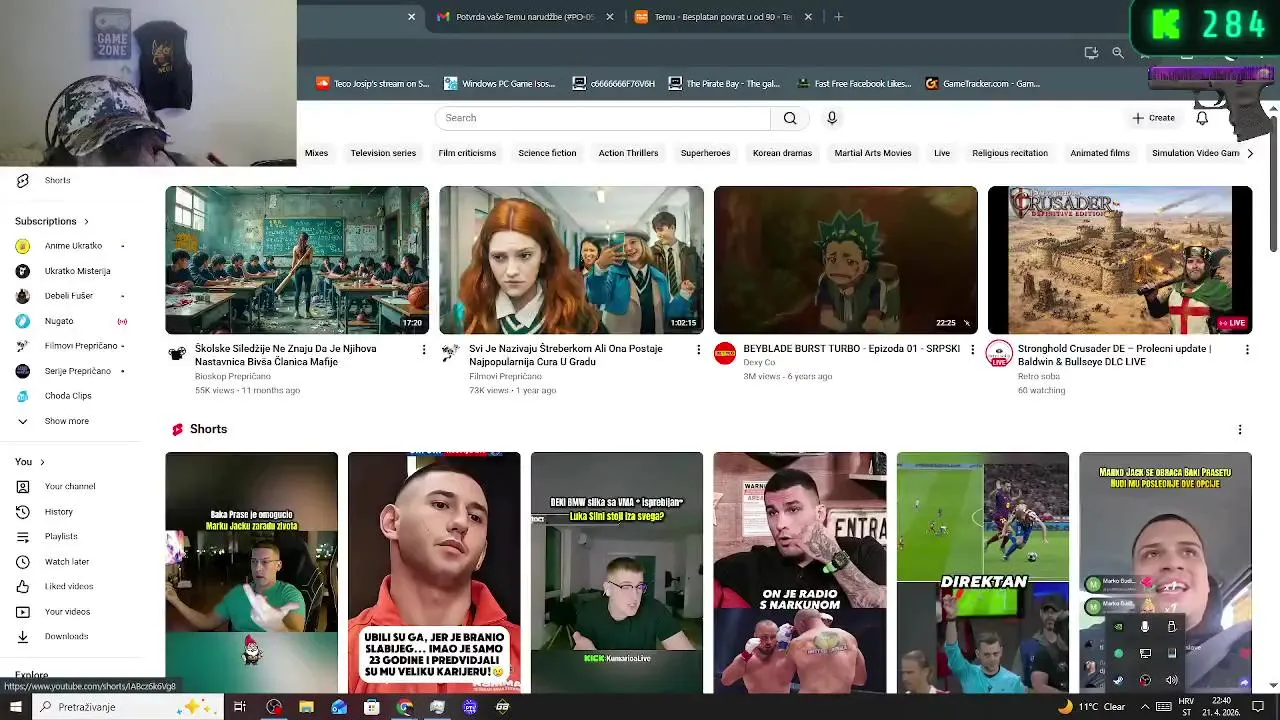The height and width of the screenshot is (720, 1280).
Task: Select the Live category chip
Action: click(942, 153)
